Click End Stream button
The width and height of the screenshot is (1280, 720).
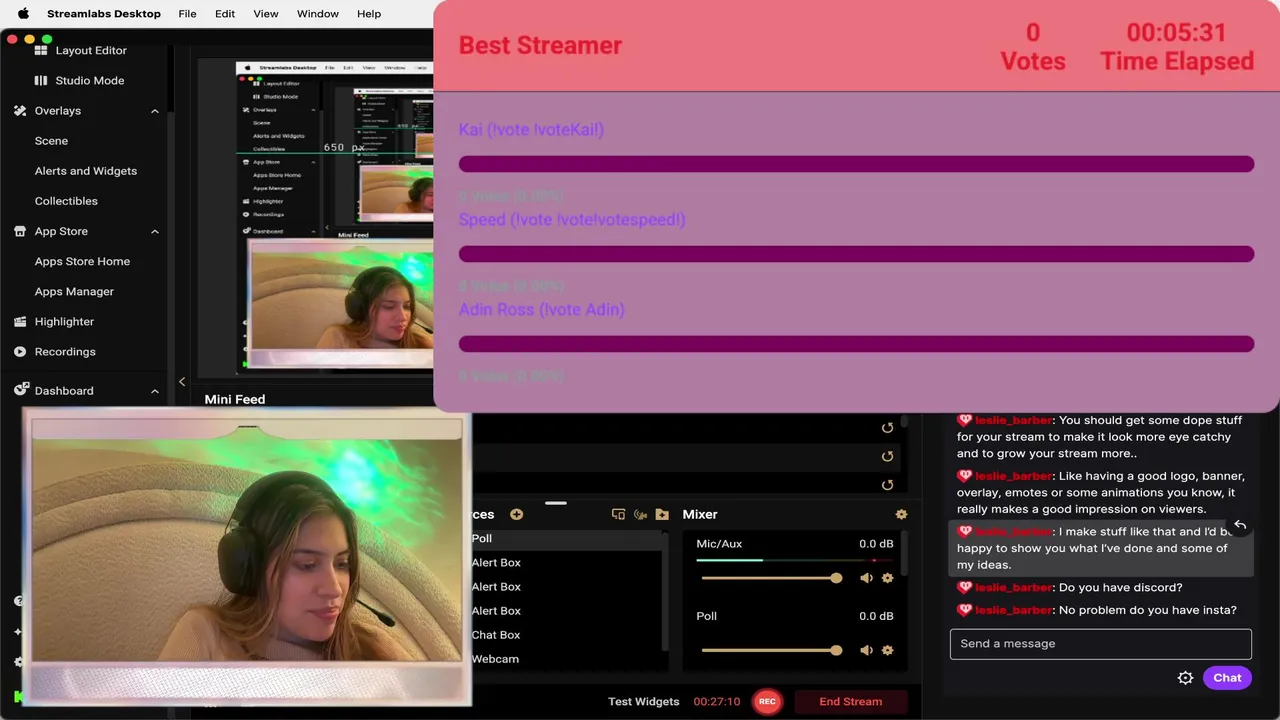[x=851, y=702]
